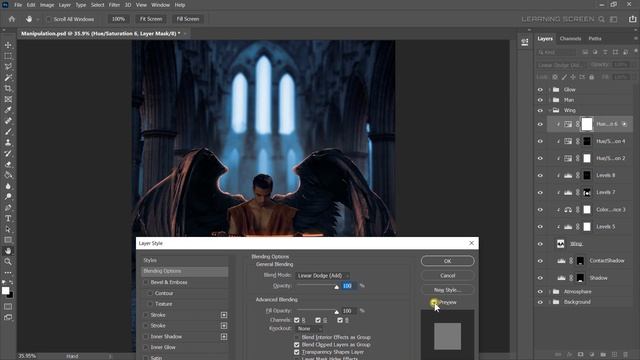Click the General Blending Opacity slider
The image size is (640, 360).
pos(318,286)
